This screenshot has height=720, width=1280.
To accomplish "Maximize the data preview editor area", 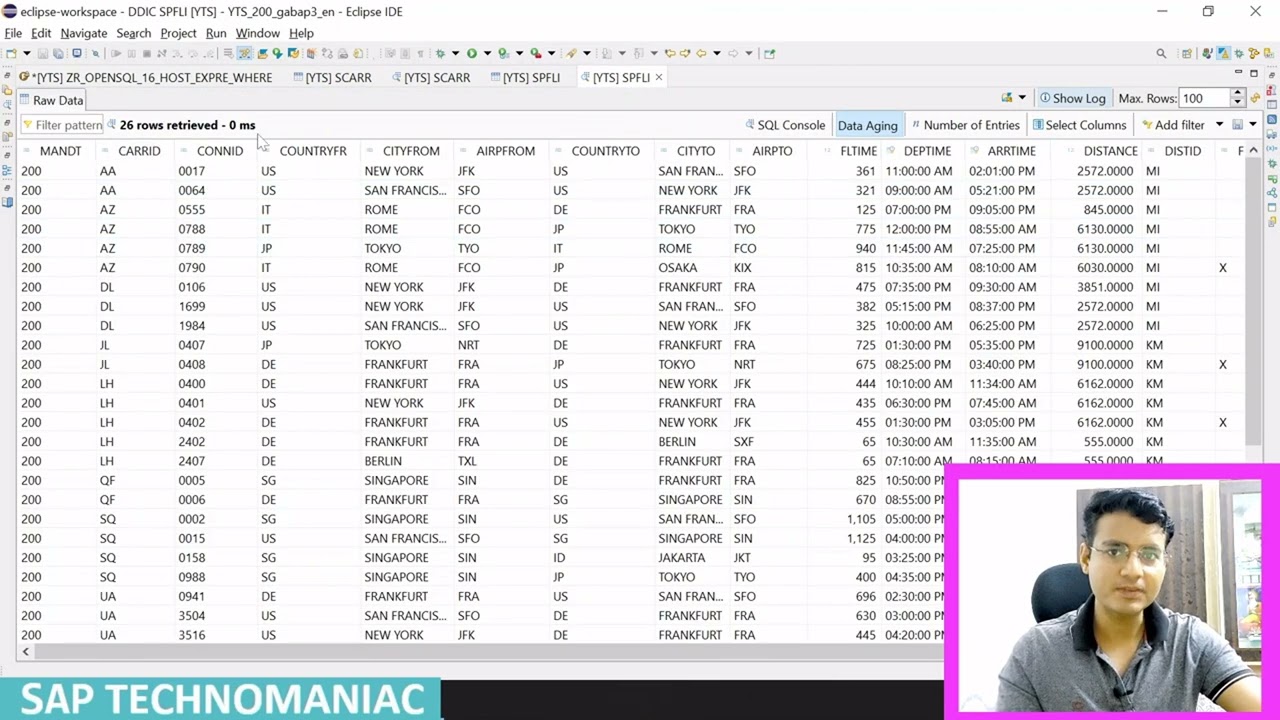I will (1254, 72).
